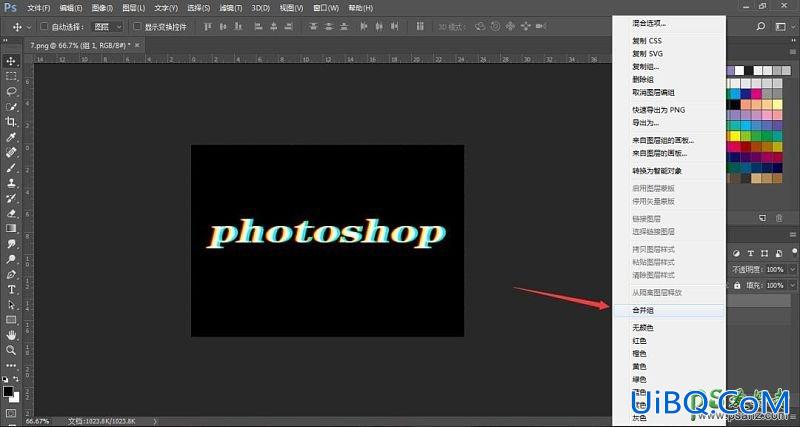Open the Layers panel flyout menu
Viewport: 800px width, 427px height.
tap(794, 236)
